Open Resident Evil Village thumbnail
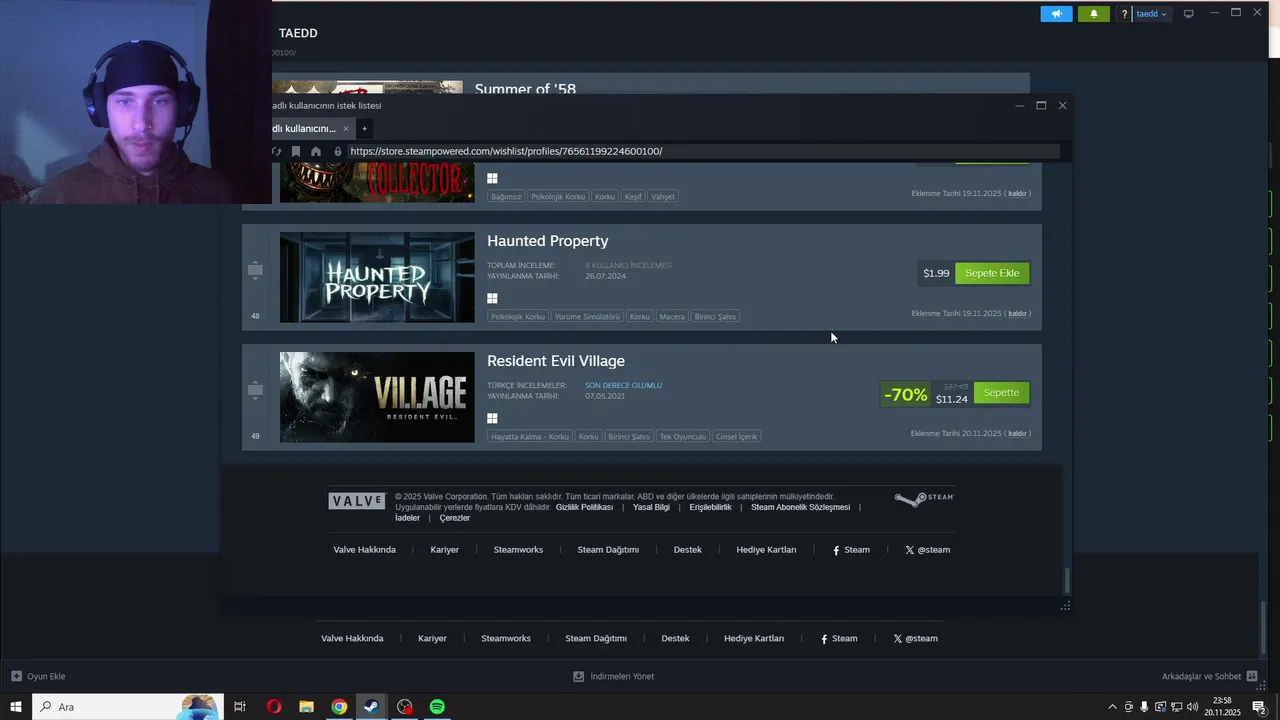Image resolution: width=1280 pixels, height=720 pixels. 377,397
